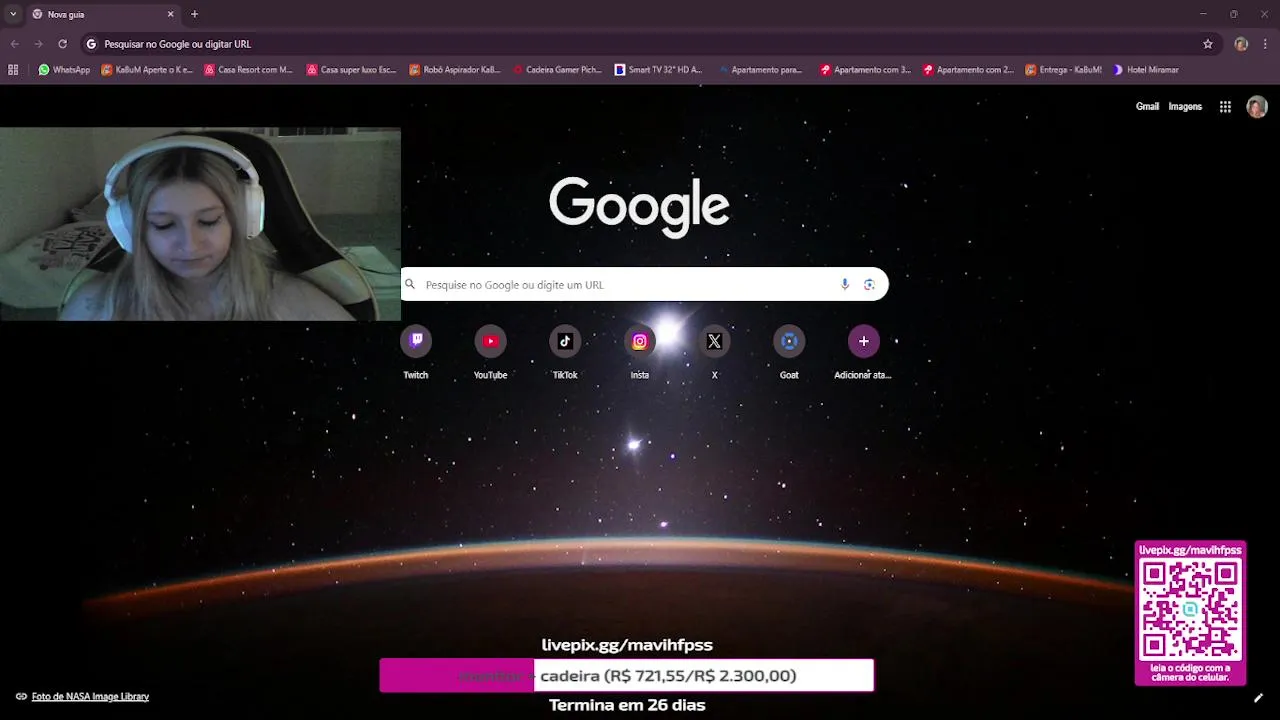Open the Chrome three-dot menu

(1266, 44)
